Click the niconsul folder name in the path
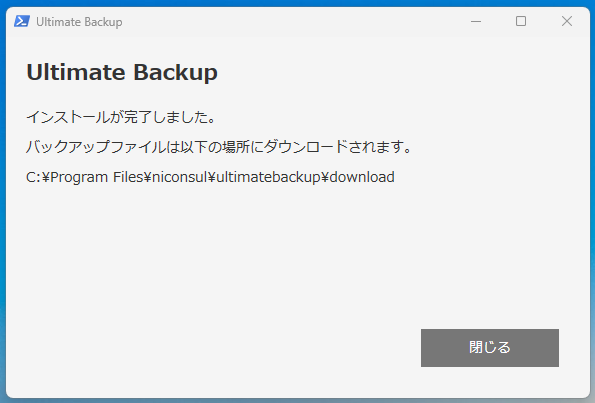Screen dimensions: 595x403 (x=179, y=177)
